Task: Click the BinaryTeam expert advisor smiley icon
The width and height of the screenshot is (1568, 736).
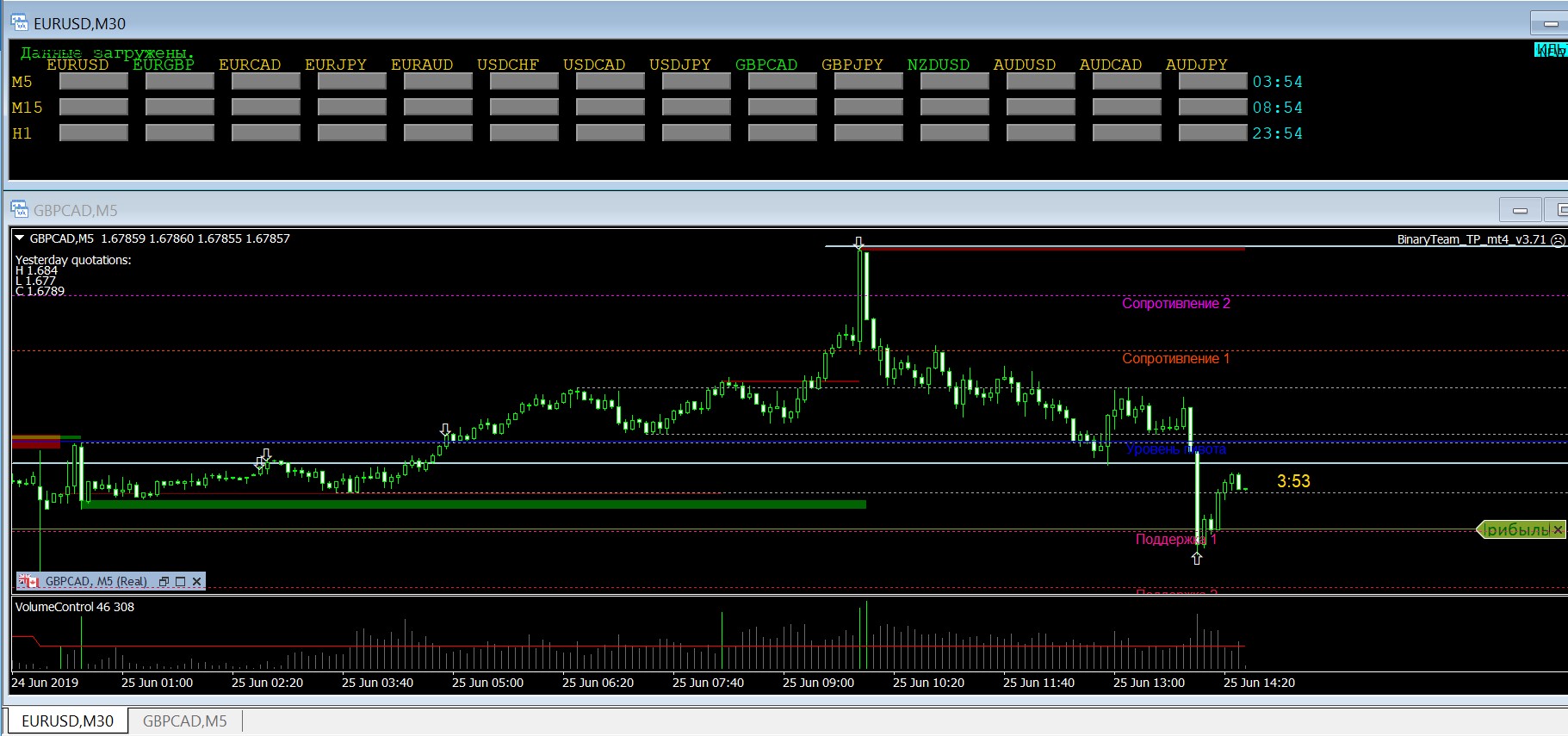Action: coord(1558,240)
